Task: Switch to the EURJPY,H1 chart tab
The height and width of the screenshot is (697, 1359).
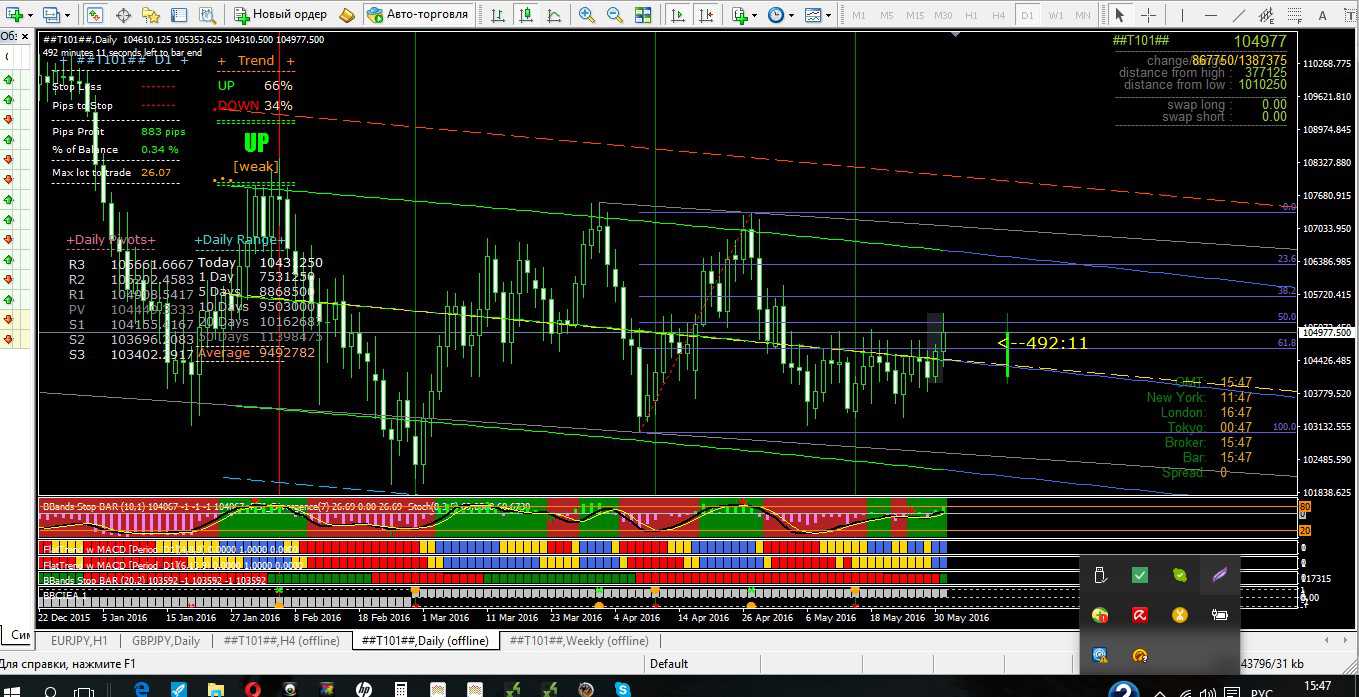Action: point(79,641)
